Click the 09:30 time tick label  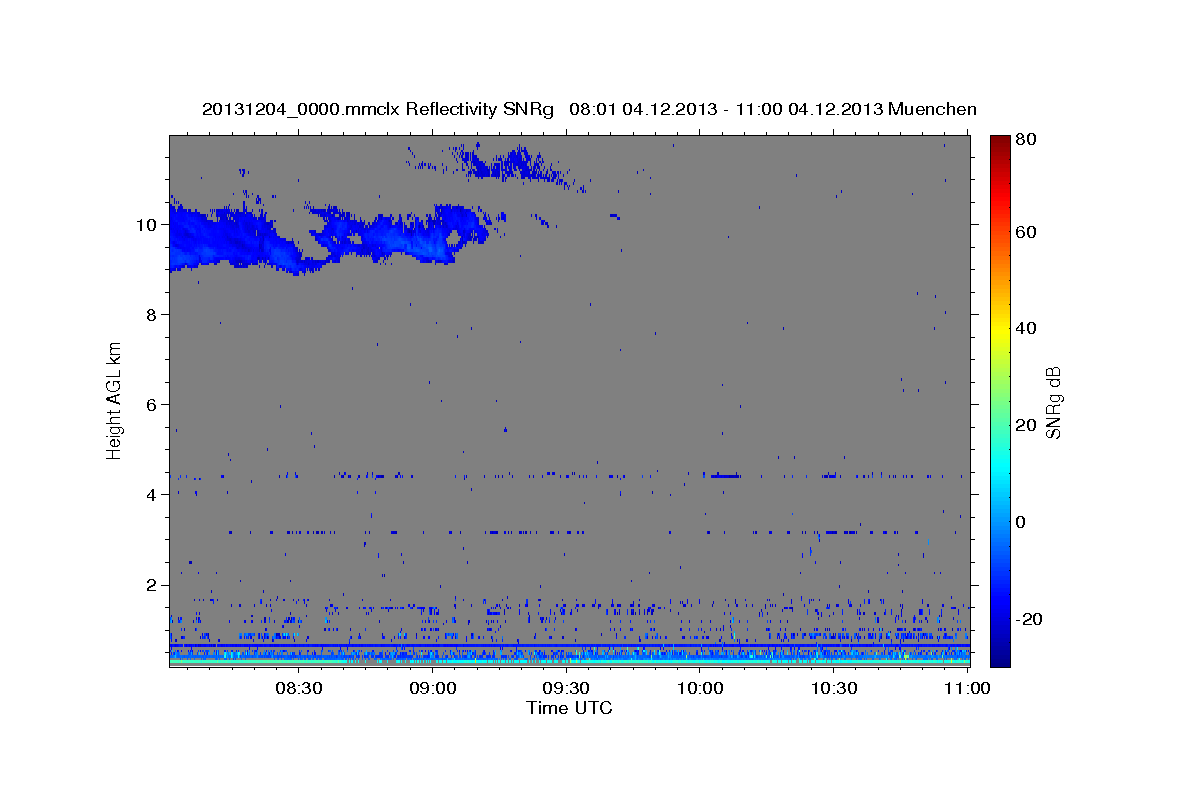coord(566,688)
